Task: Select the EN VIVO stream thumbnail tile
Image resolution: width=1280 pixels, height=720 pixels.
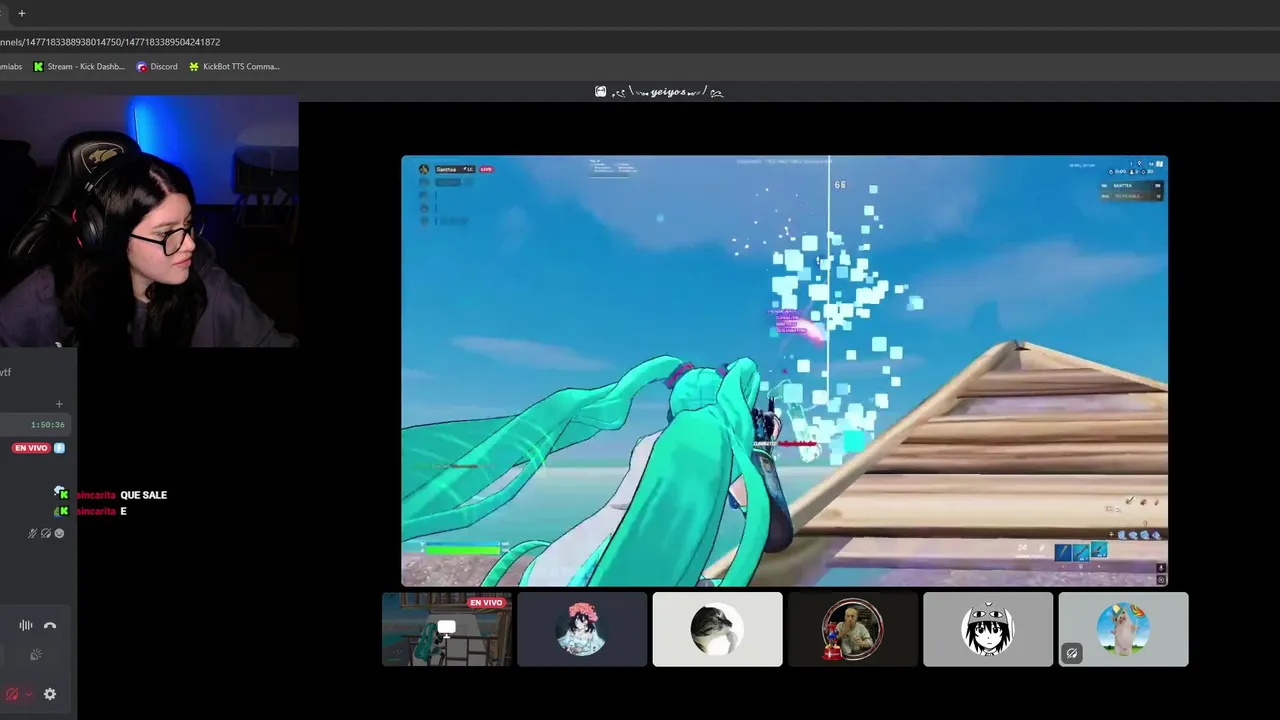Action: click(447, 629)
